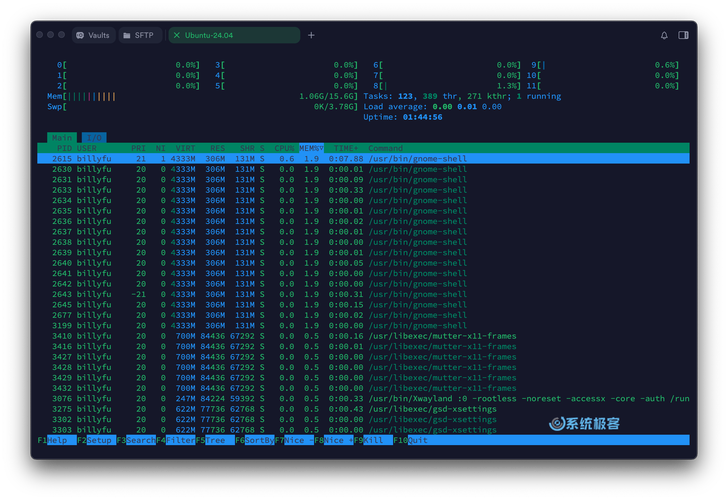Select gsd-xsettings process PID 3275

coord(363,409)
